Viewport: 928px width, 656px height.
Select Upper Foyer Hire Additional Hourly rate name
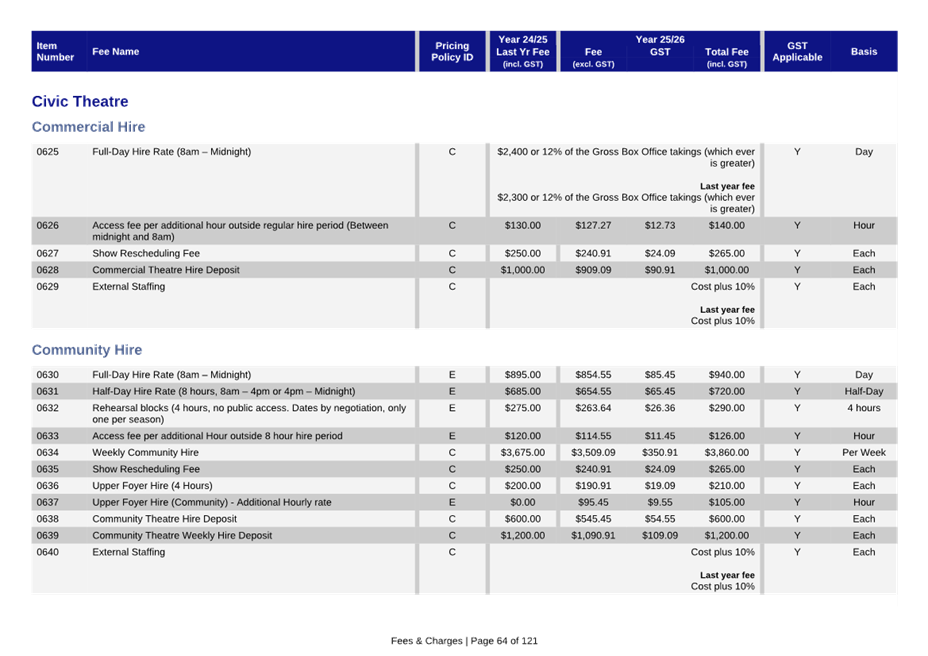click(211, 502)
